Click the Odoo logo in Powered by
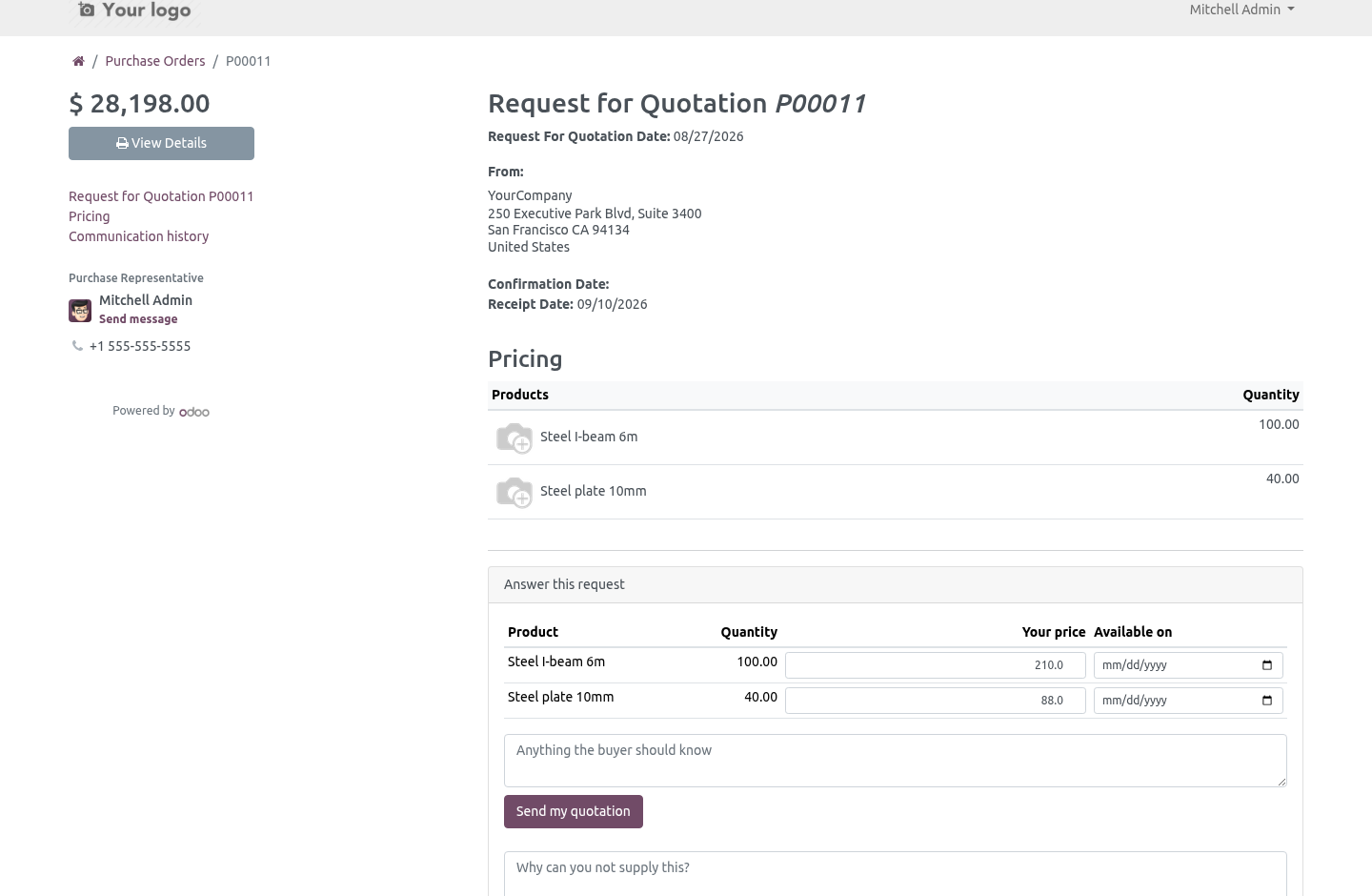The width and height of the screenshot is (1372, 896). click(x=194, y=412)
